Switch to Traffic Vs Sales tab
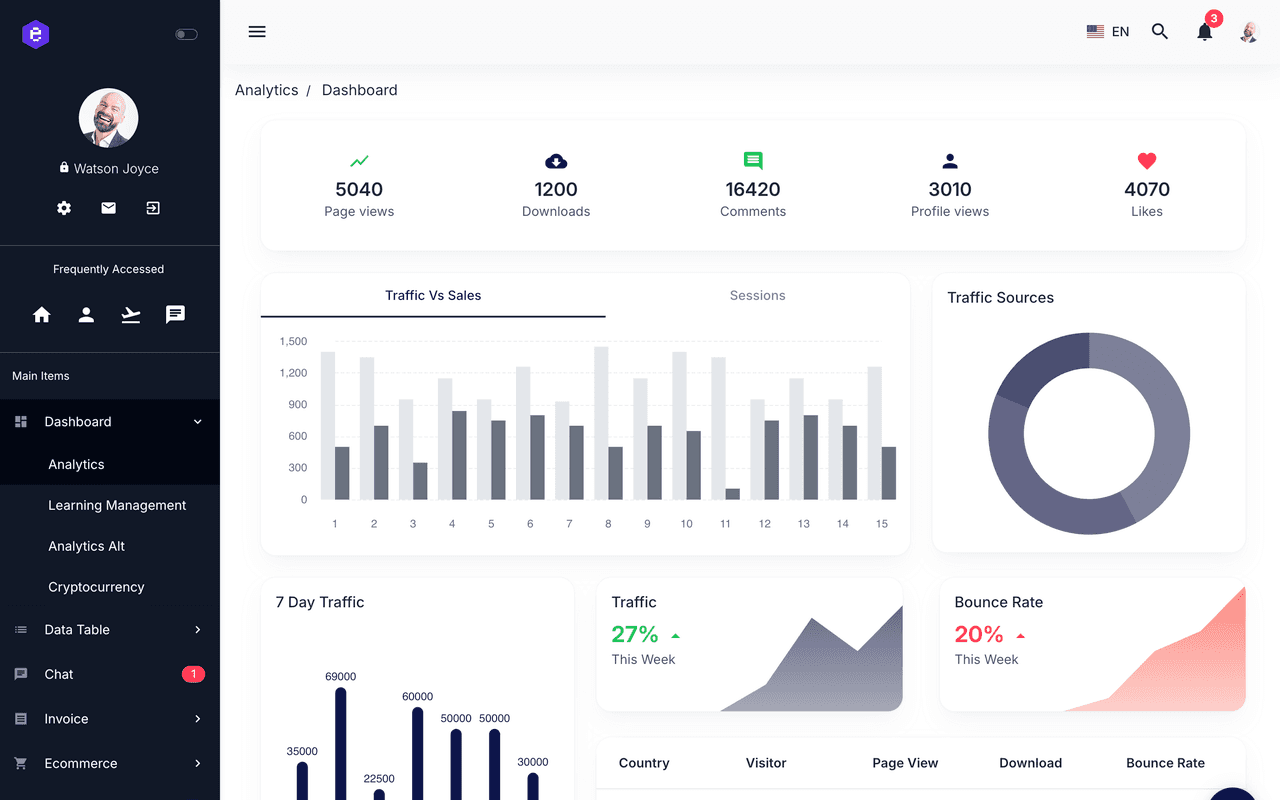This screenshot has width=1280, height=800. point(433,295)
